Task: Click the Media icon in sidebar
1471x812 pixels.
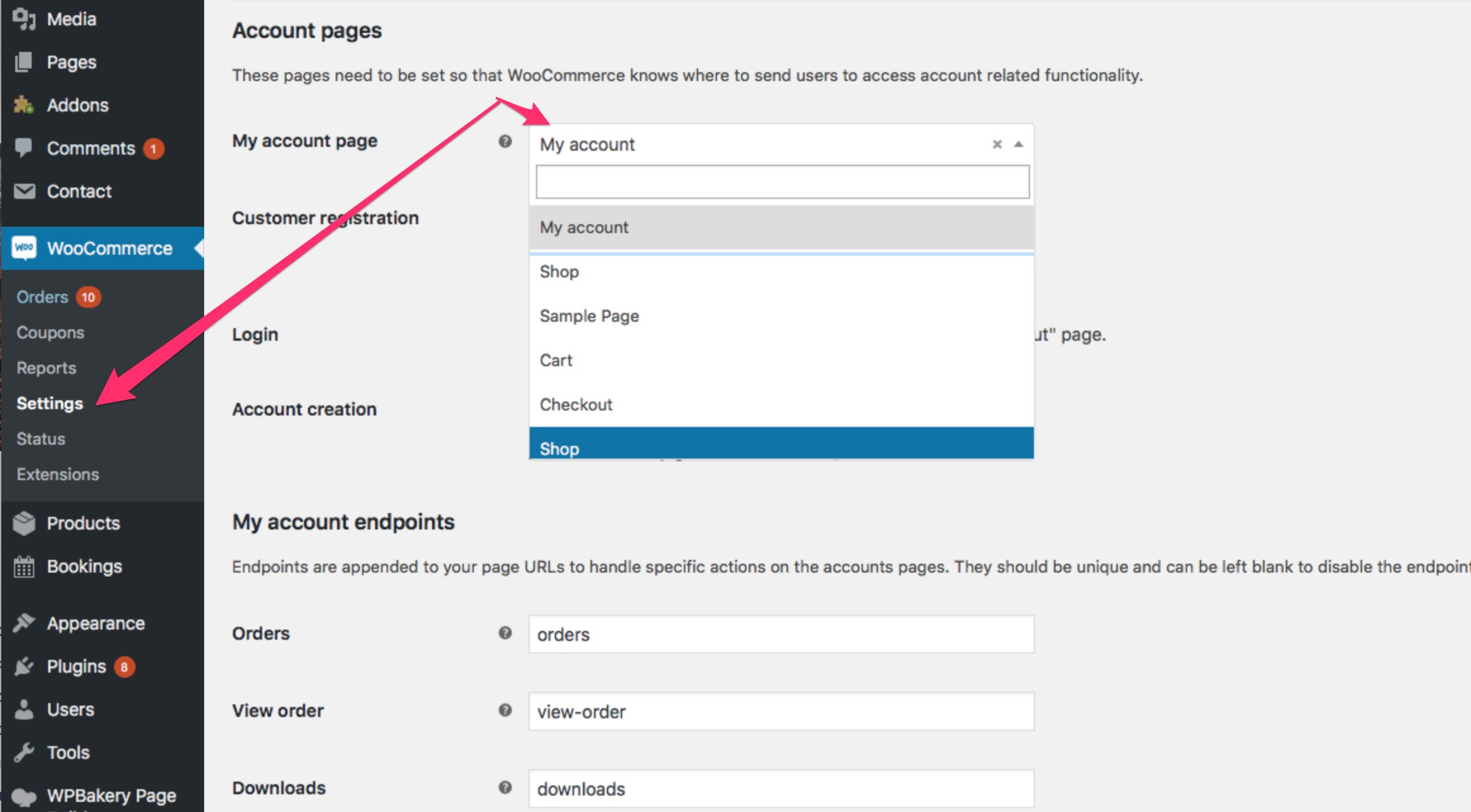Action: coord(24,19)
